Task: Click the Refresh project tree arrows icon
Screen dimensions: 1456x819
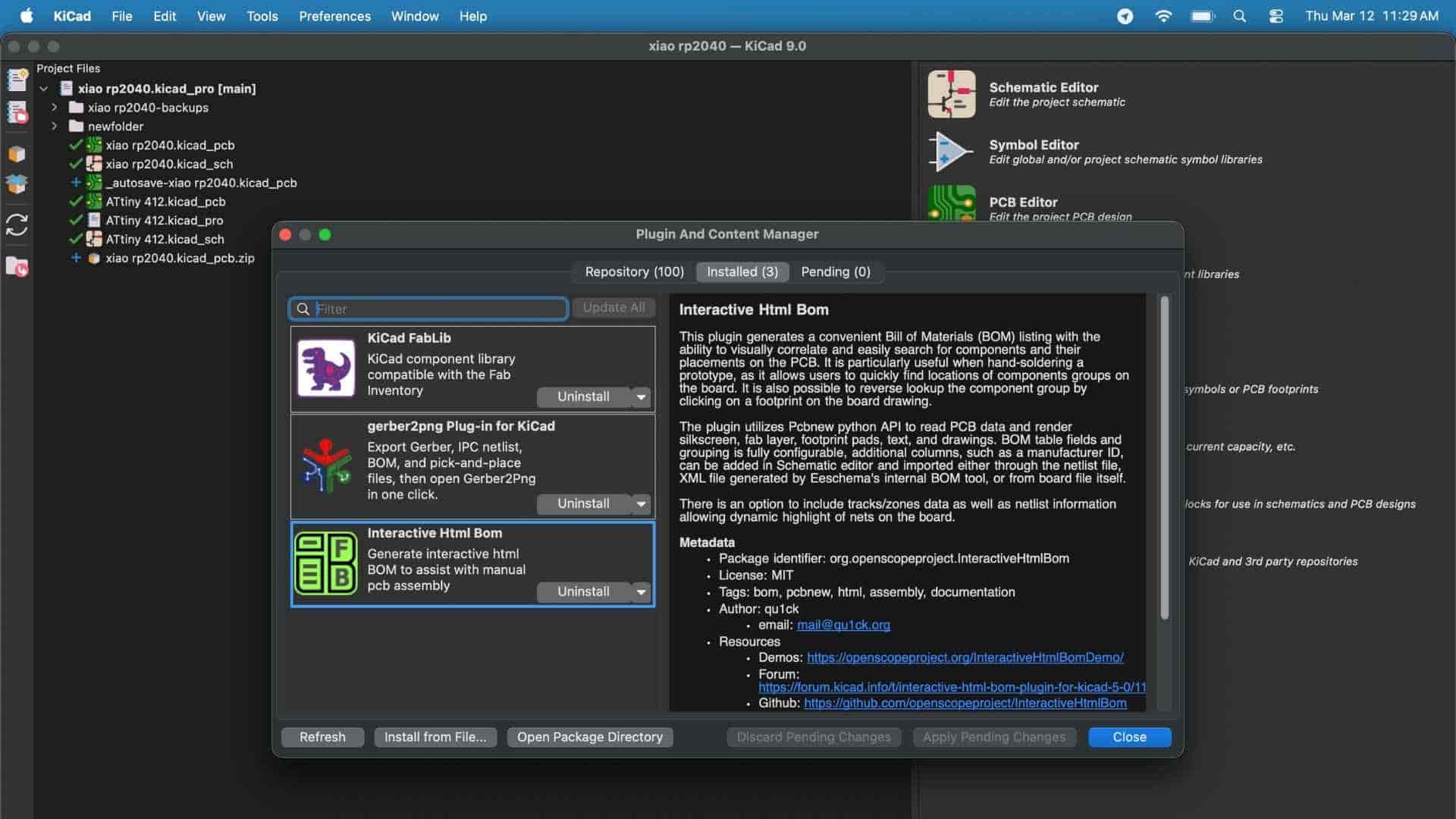Action: (x=17, y=224)
